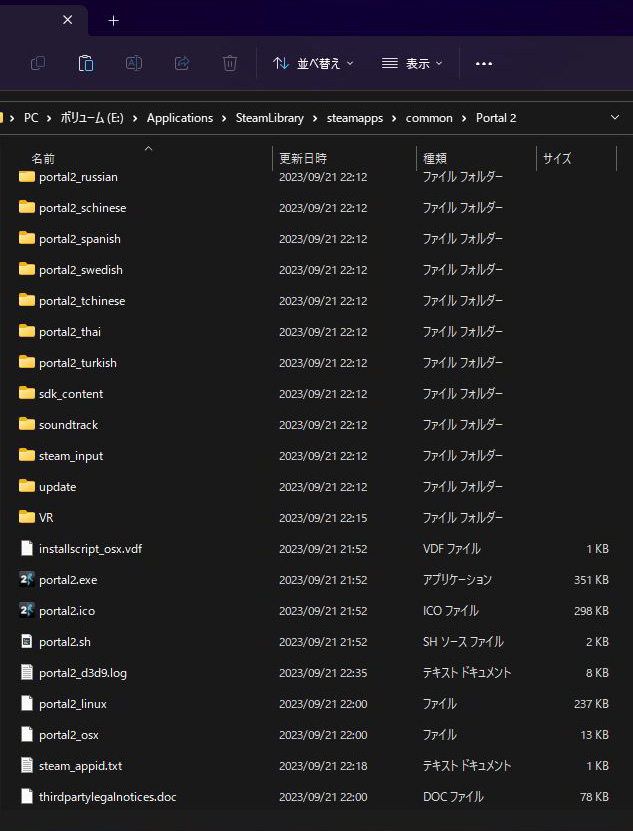Click the chevron after PC in the breadcrumb
633x831 pixels.
pyautogui.click(x=49, y=118)
